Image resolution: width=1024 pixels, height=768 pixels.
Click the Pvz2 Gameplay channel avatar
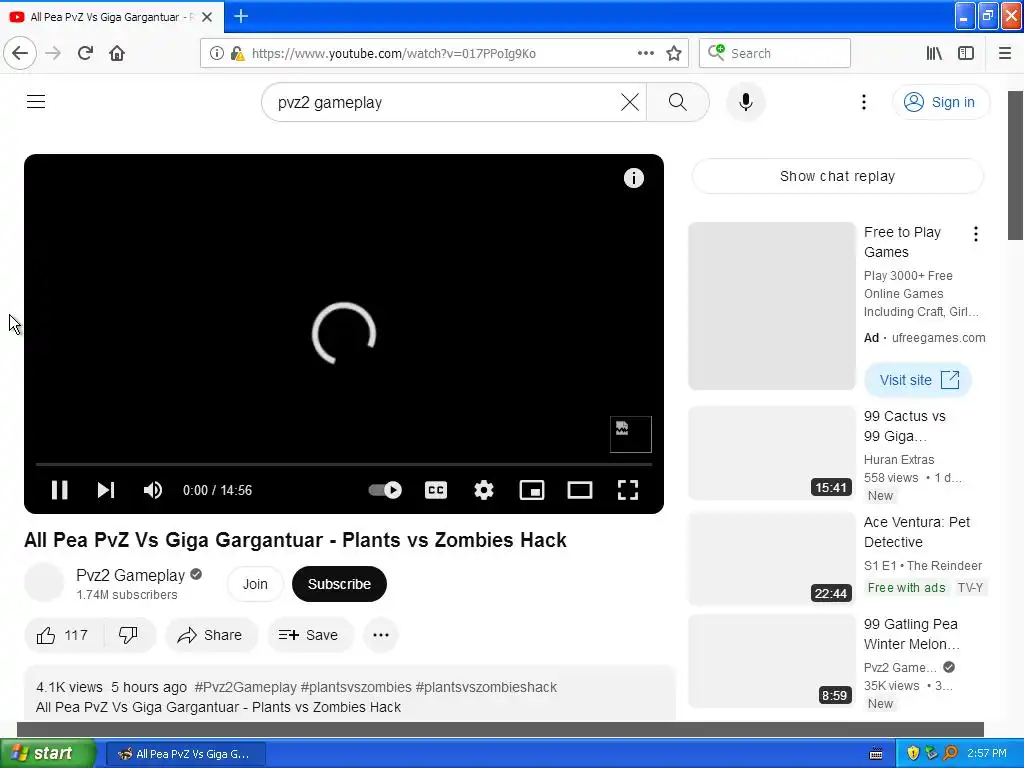coord(44,583)
